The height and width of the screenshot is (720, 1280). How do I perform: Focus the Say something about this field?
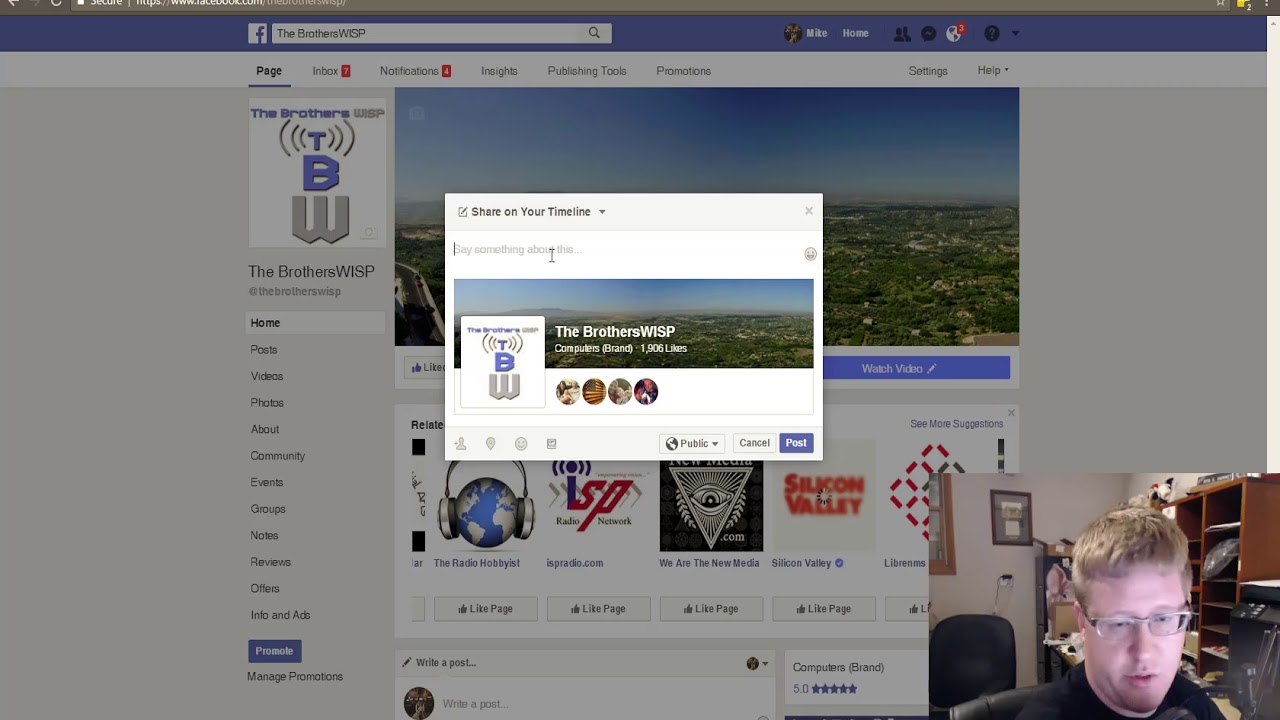point(627,250)
